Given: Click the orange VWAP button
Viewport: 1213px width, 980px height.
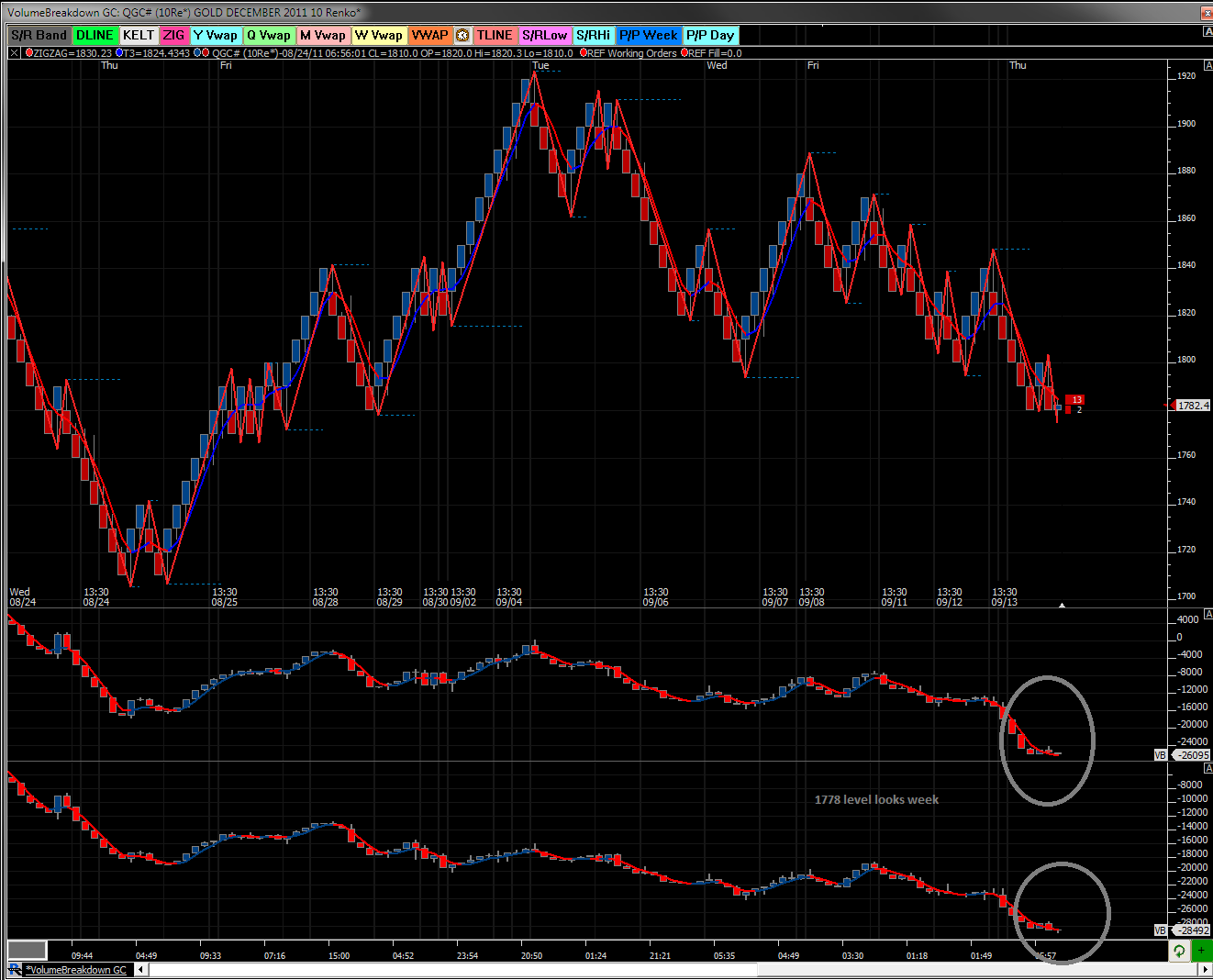Looking at the screenshot, I should pyautogui.click(x=430, y=35).
